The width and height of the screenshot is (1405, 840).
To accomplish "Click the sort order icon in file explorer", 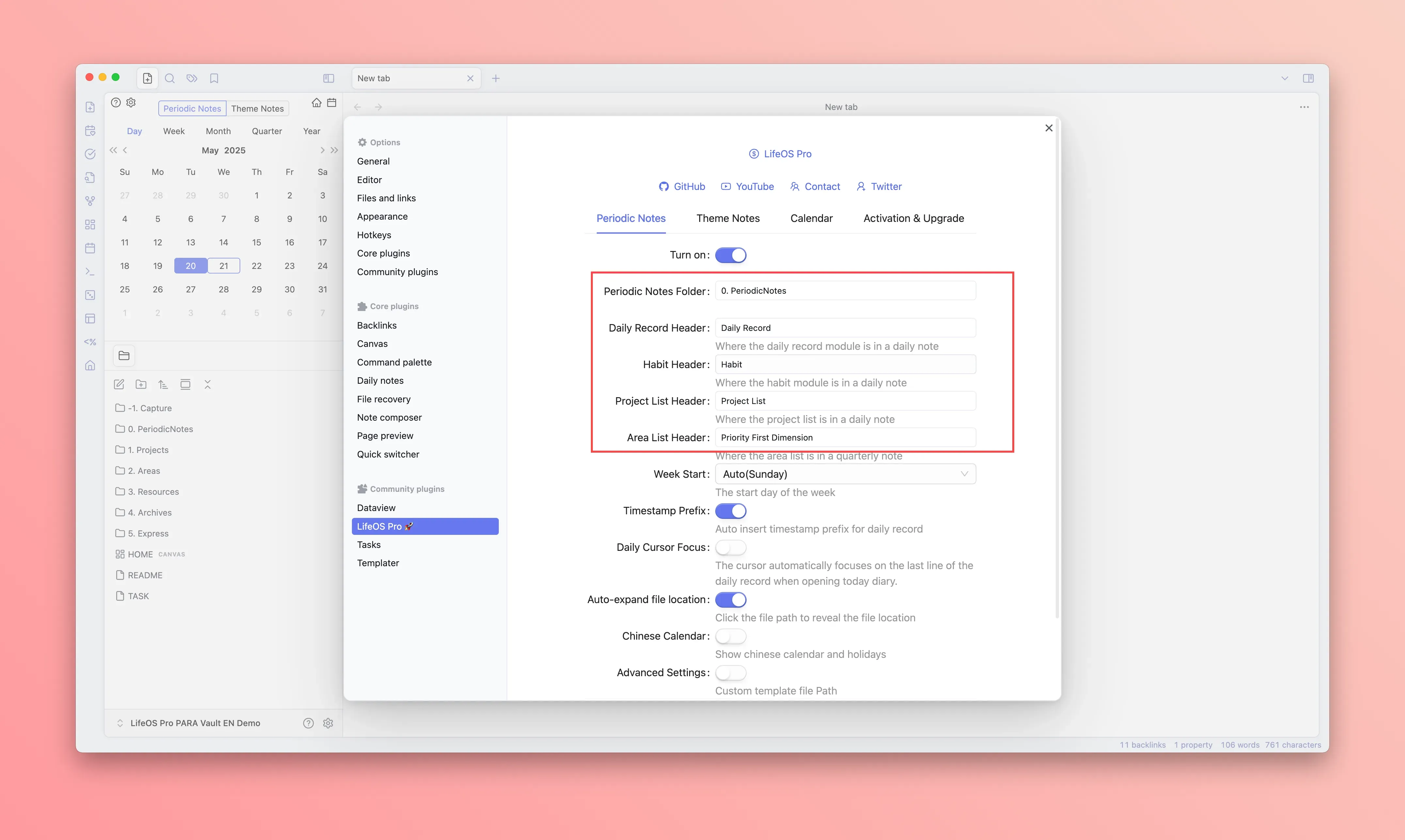I will [163, 384].
